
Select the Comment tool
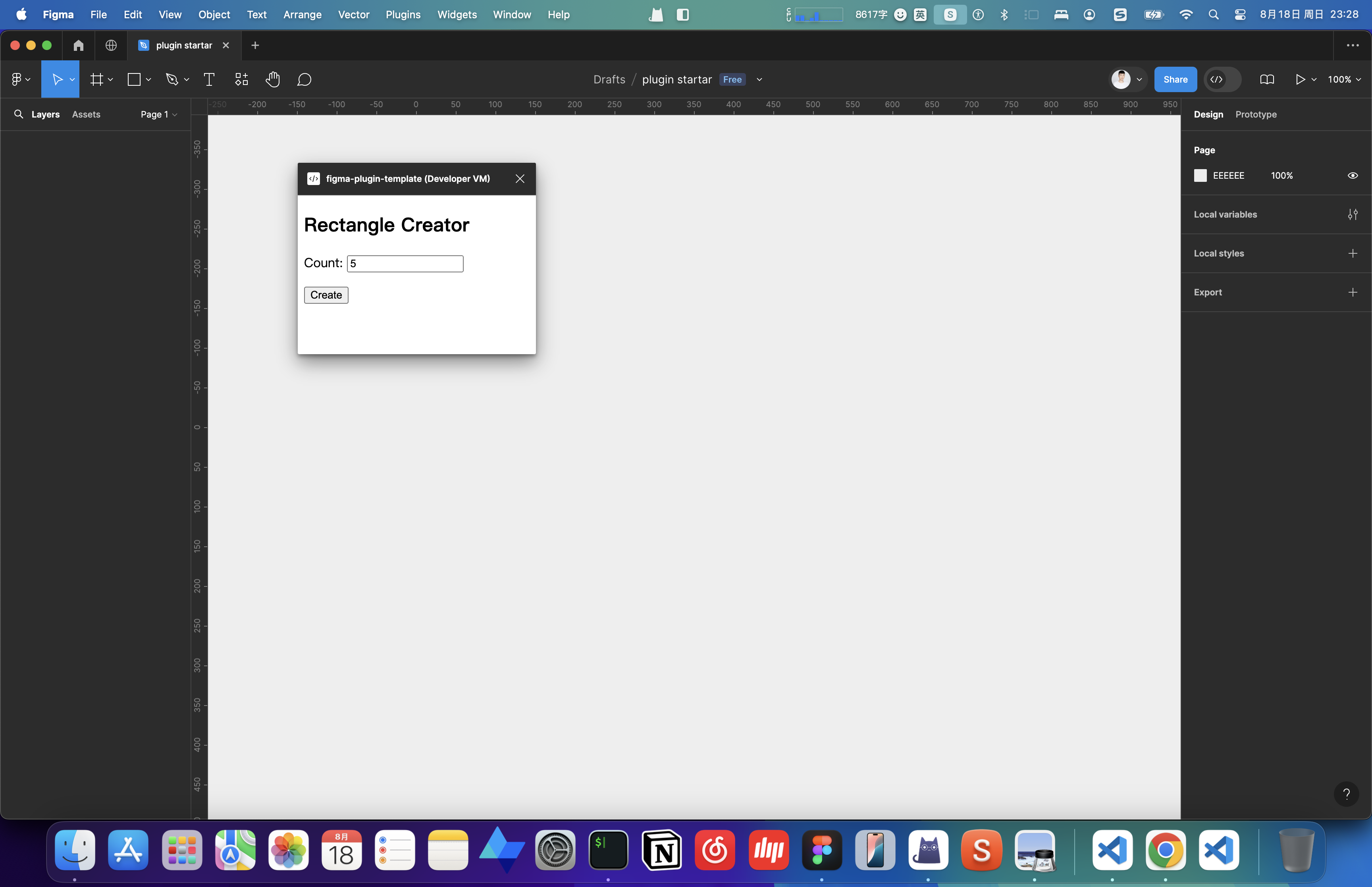pos(304,79)
